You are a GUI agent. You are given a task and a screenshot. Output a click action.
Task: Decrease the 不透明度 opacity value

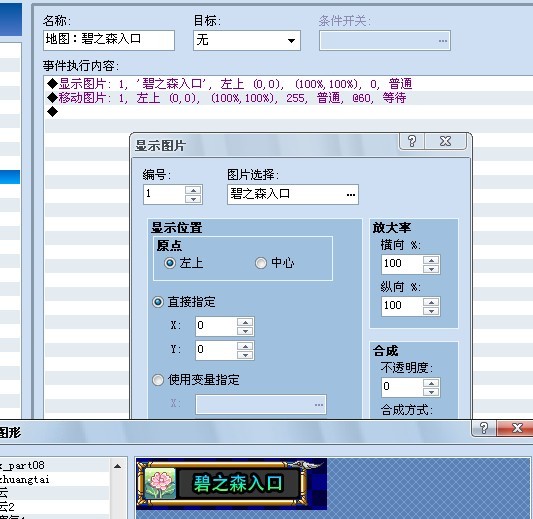[x=431, y=392]
